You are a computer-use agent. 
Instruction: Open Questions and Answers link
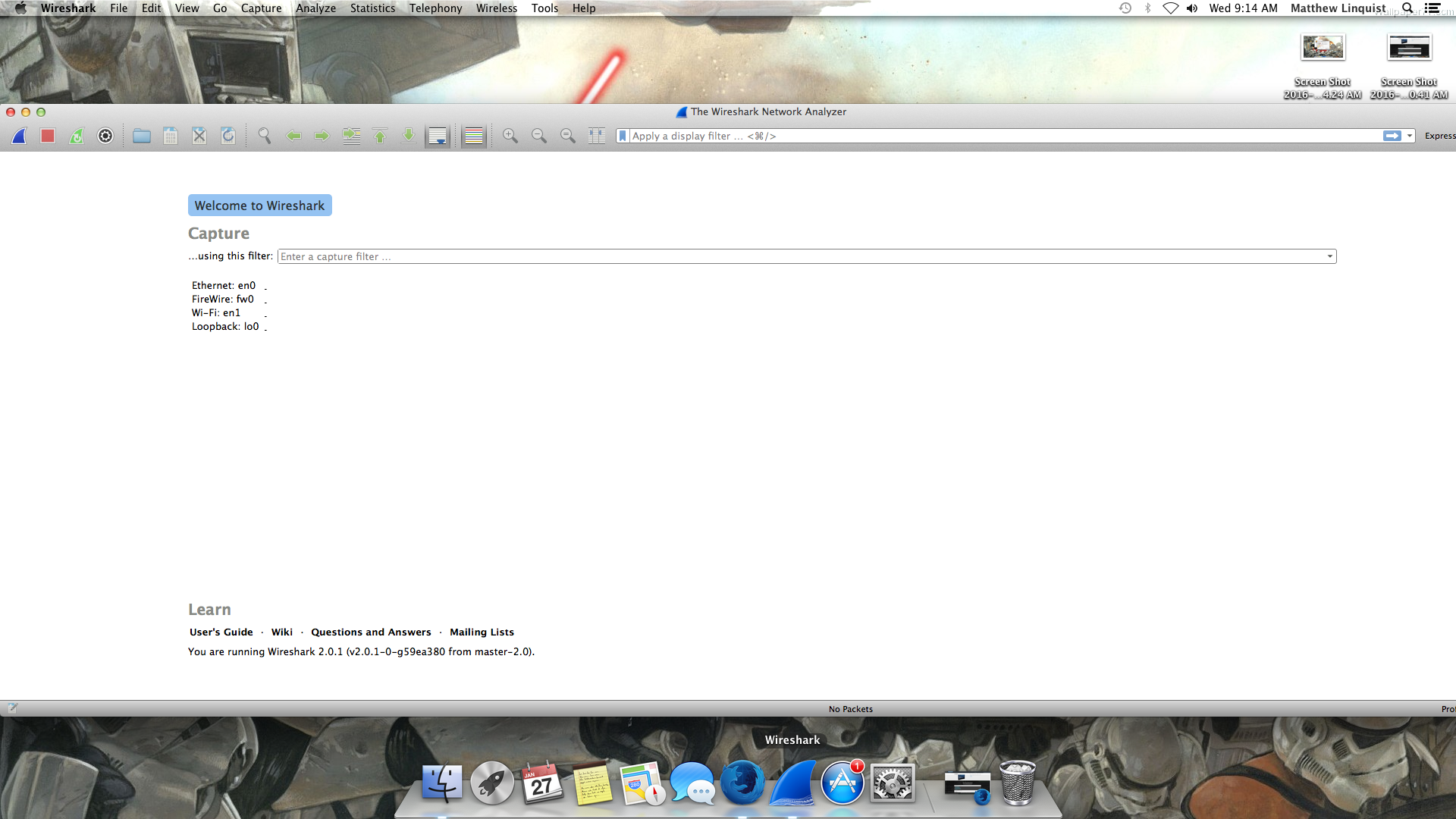(x=371, y=632)
